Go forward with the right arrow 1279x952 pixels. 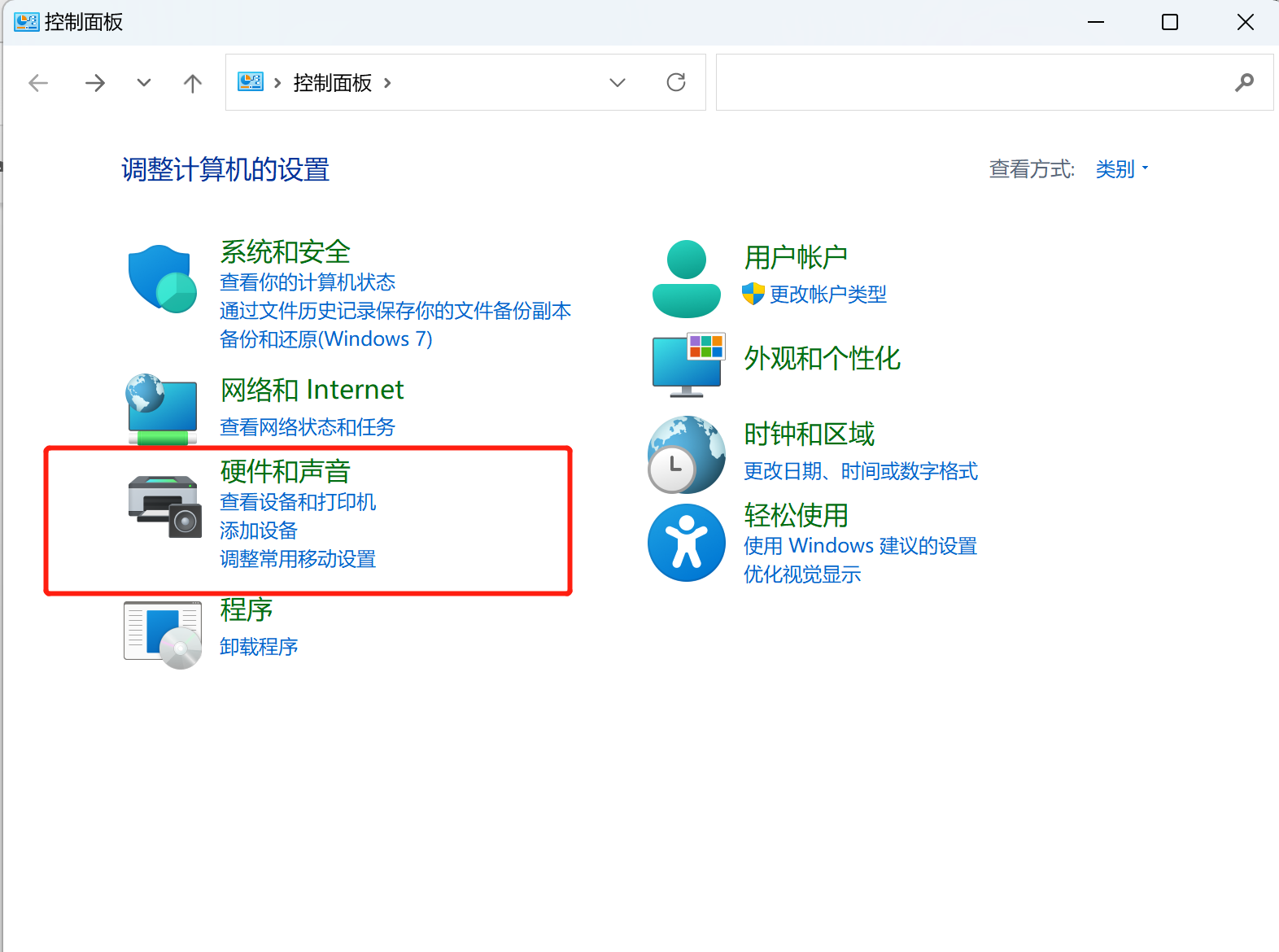95,82
